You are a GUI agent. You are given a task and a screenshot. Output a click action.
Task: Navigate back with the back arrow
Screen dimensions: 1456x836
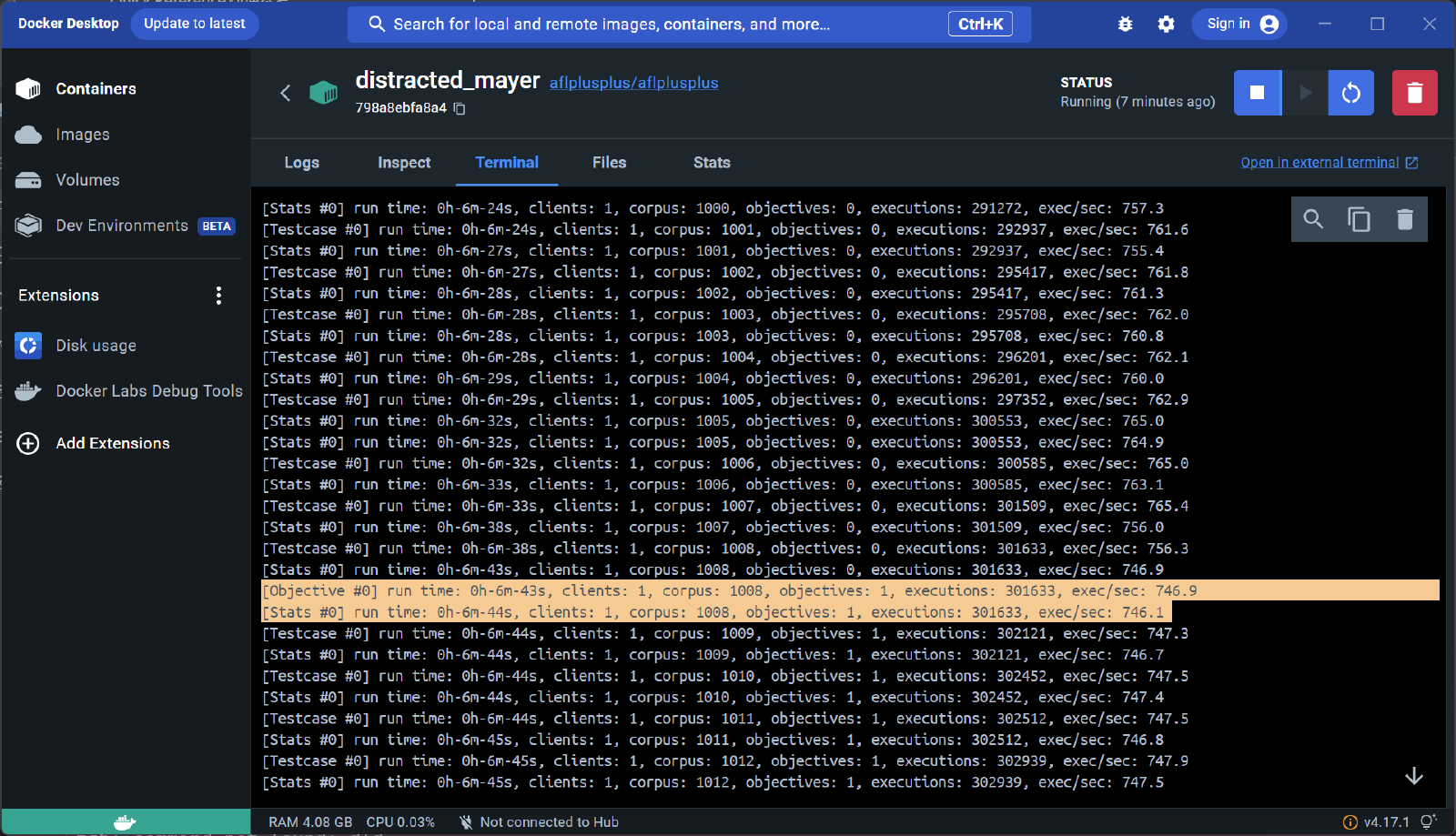pyautogui.click(x=285, y=93)
